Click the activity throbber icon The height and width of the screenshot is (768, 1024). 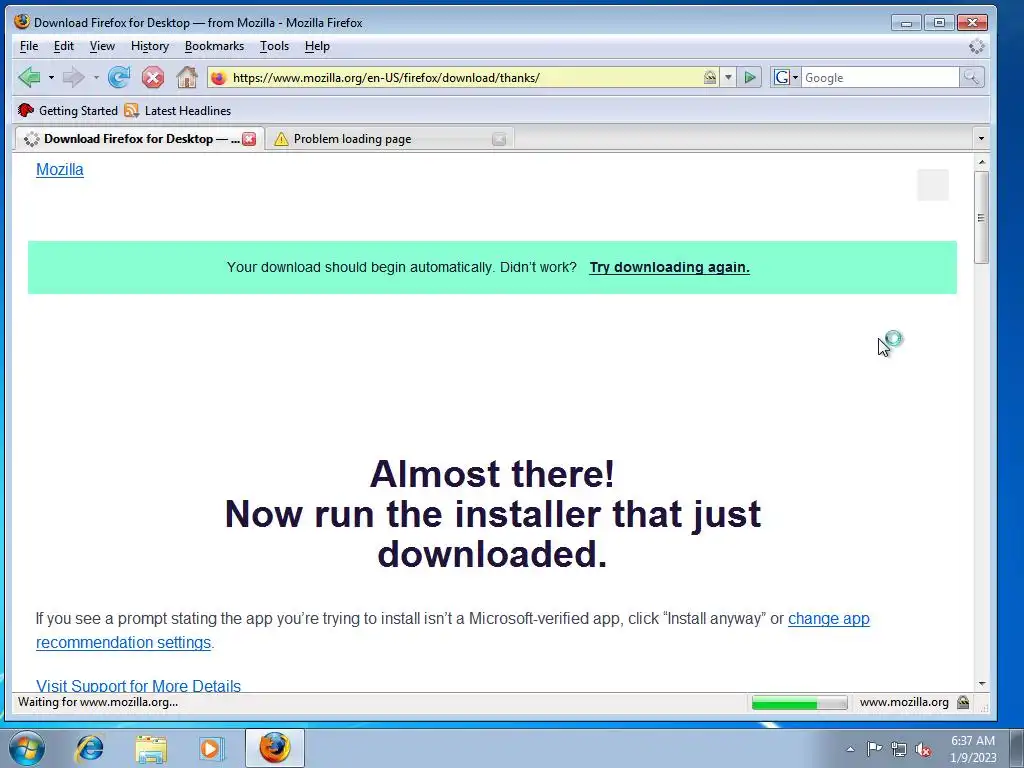976,46
